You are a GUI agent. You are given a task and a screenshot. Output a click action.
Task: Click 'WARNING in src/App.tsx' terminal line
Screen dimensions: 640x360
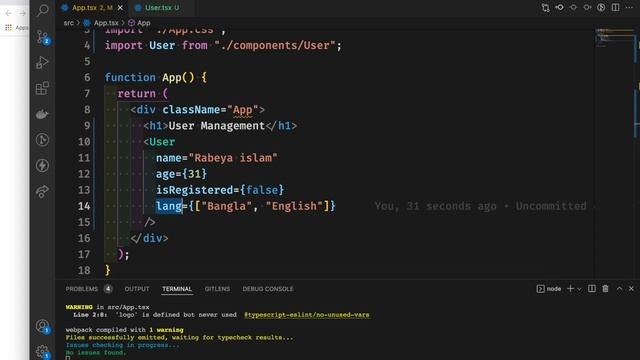click(107, 307)
